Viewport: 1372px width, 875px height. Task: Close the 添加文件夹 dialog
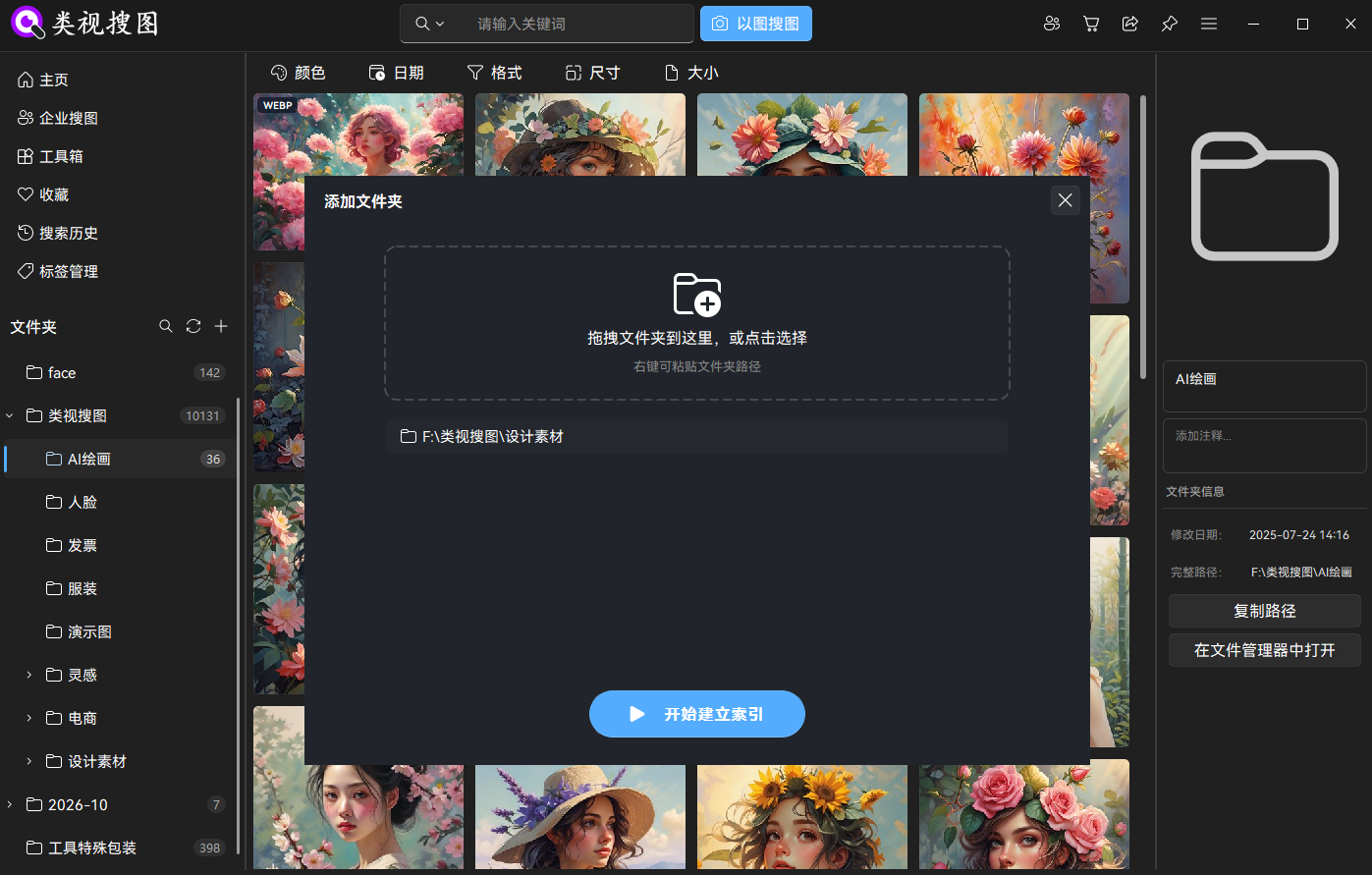pos(1065,201)
